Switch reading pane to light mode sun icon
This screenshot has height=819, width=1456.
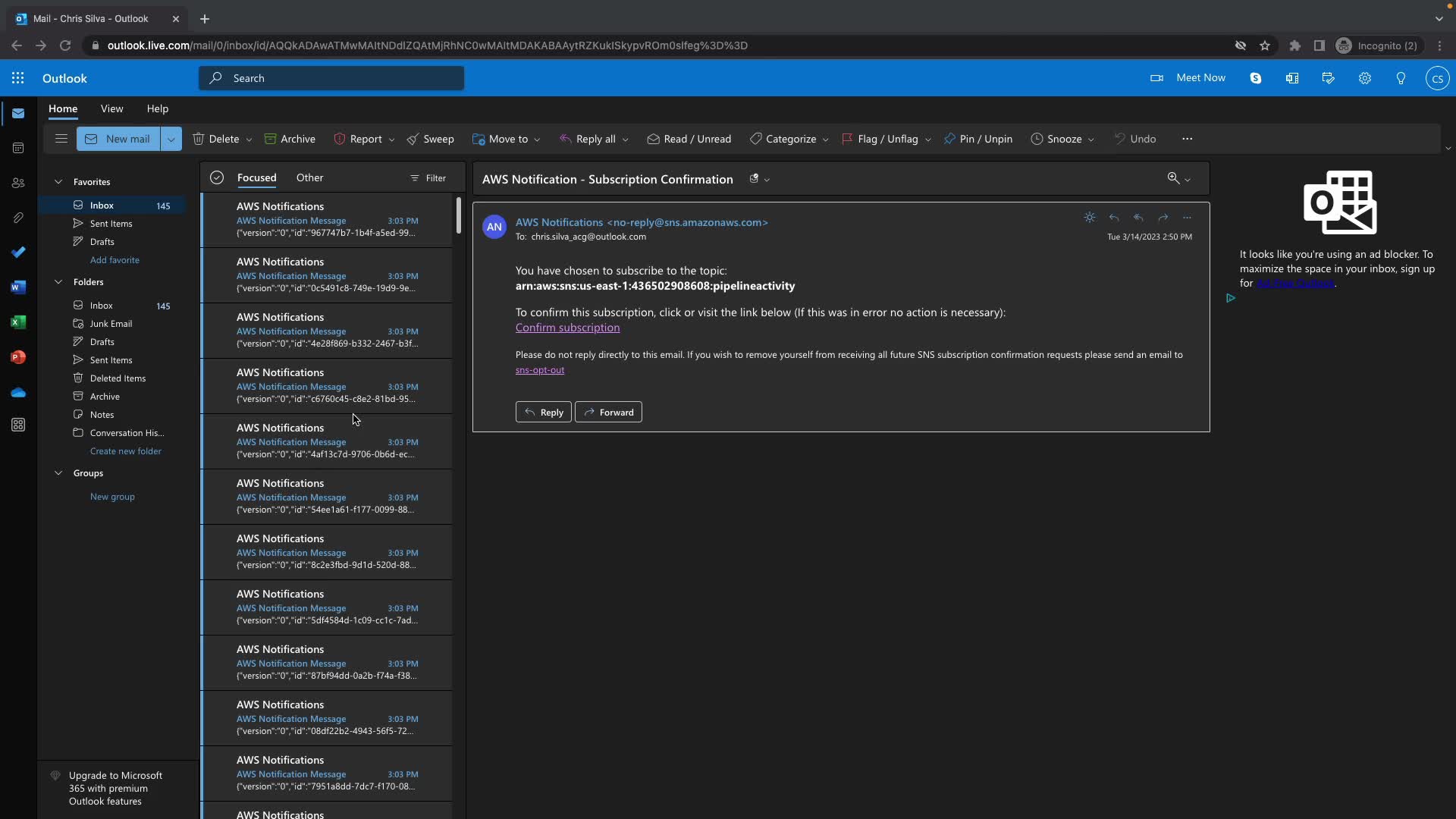click(x=1090, y=218)
